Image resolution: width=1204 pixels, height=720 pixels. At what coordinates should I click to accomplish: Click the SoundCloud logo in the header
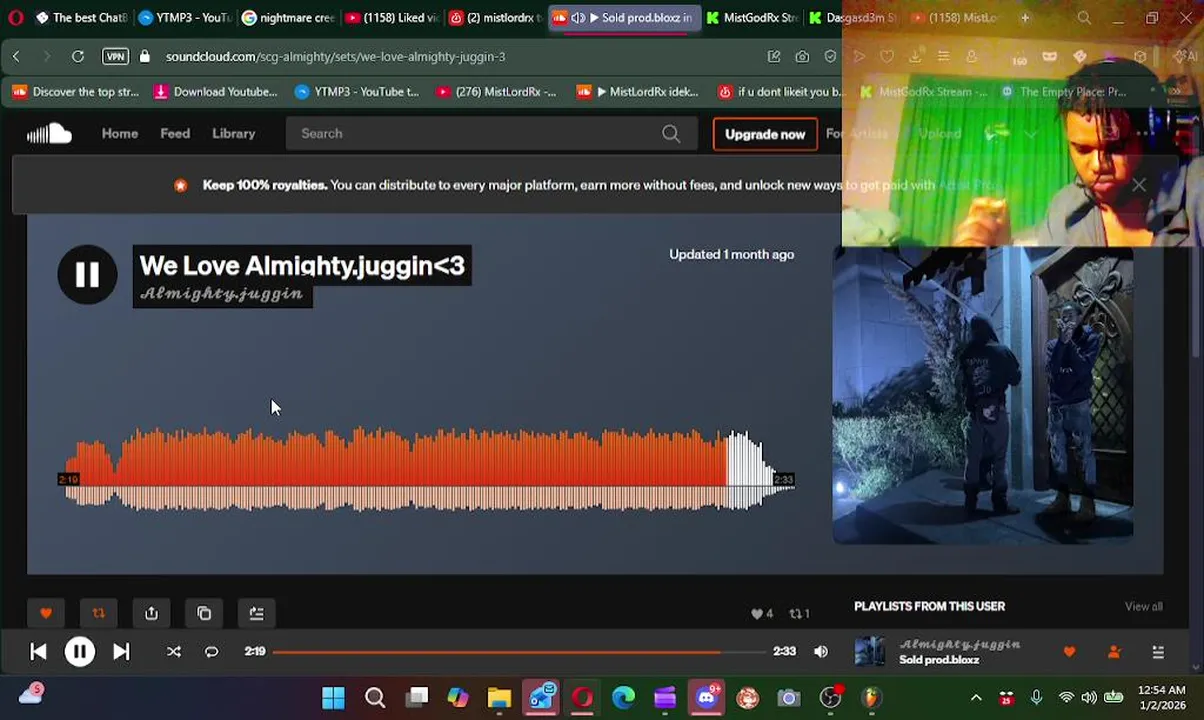point(49,134)
